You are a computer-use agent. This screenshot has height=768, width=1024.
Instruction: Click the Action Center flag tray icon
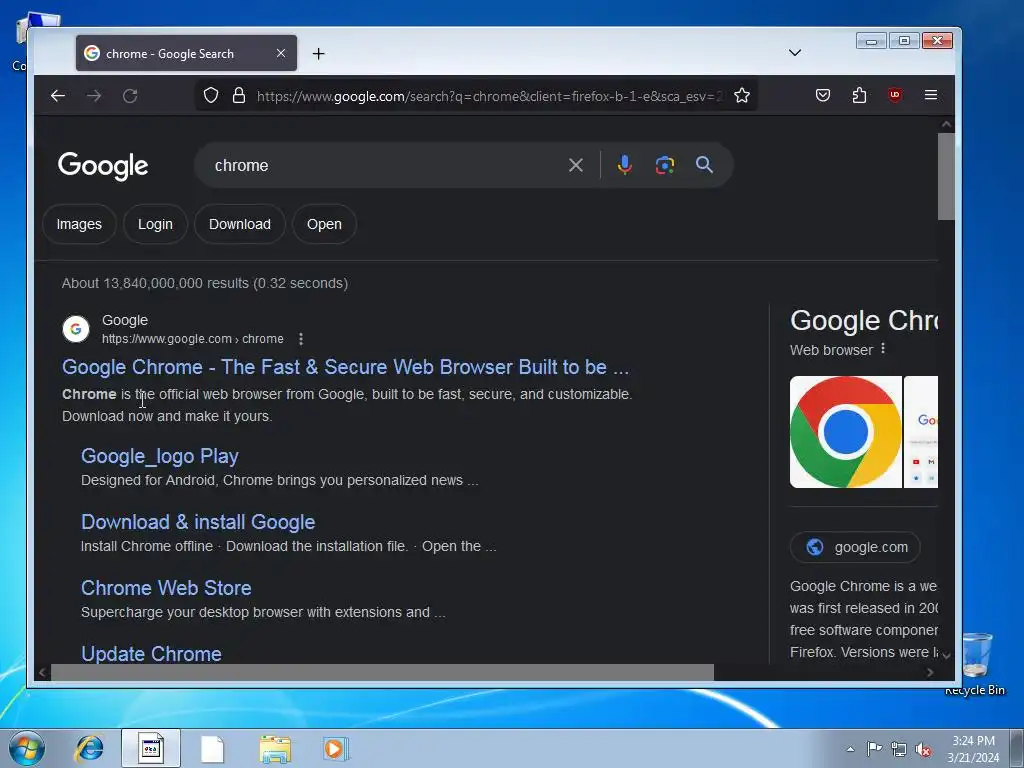(x=874, y=748)
